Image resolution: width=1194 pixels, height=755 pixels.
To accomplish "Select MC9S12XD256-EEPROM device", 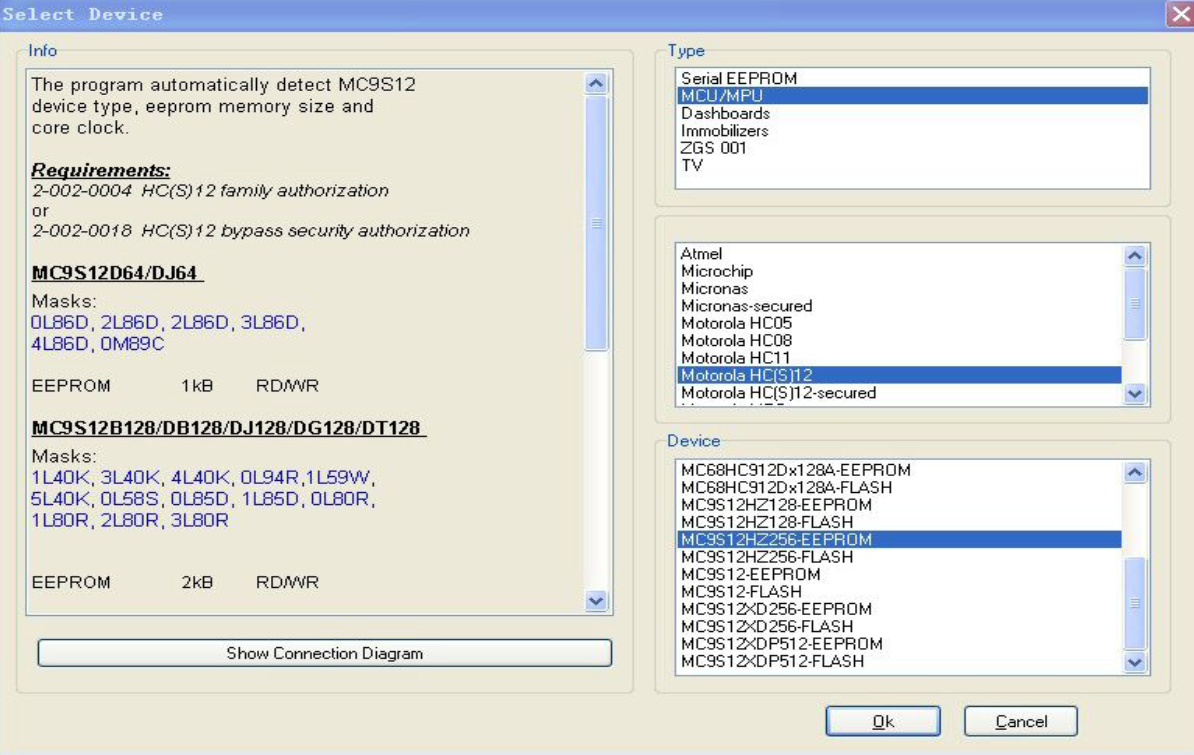I will pyautogui.click(x=899, y=609).
